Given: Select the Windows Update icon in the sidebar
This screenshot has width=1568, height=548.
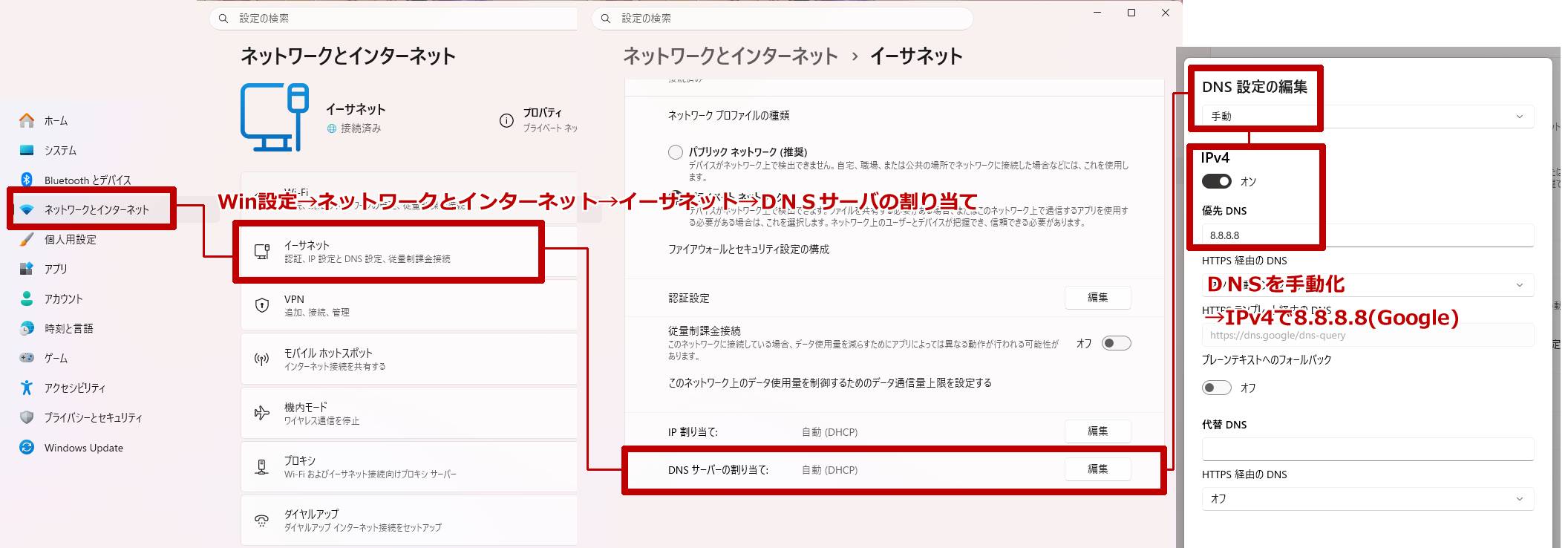Looking at the screenshot, I should pos(27,447).
